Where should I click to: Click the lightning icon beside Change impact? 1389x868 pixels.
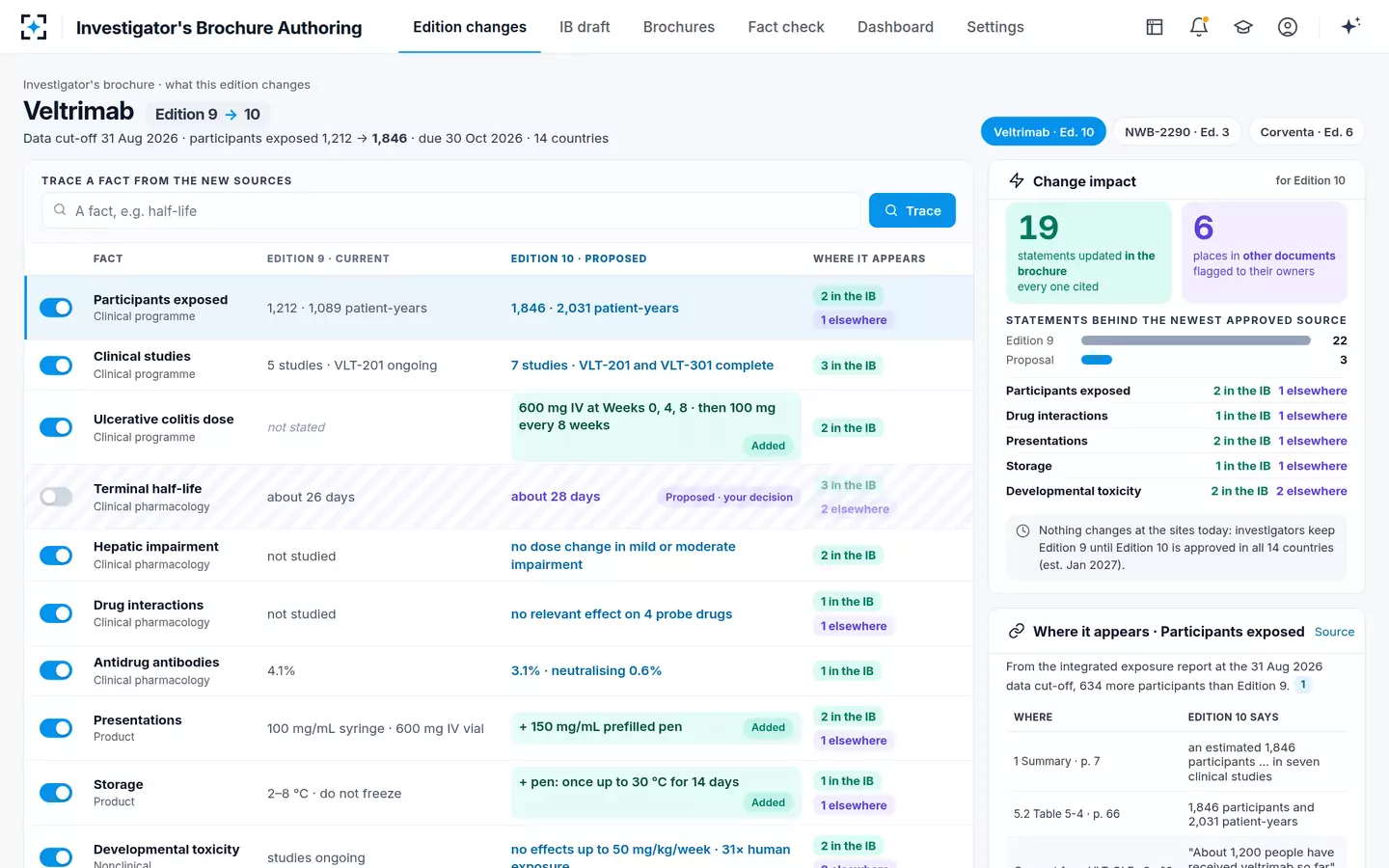coord(1017,180)
